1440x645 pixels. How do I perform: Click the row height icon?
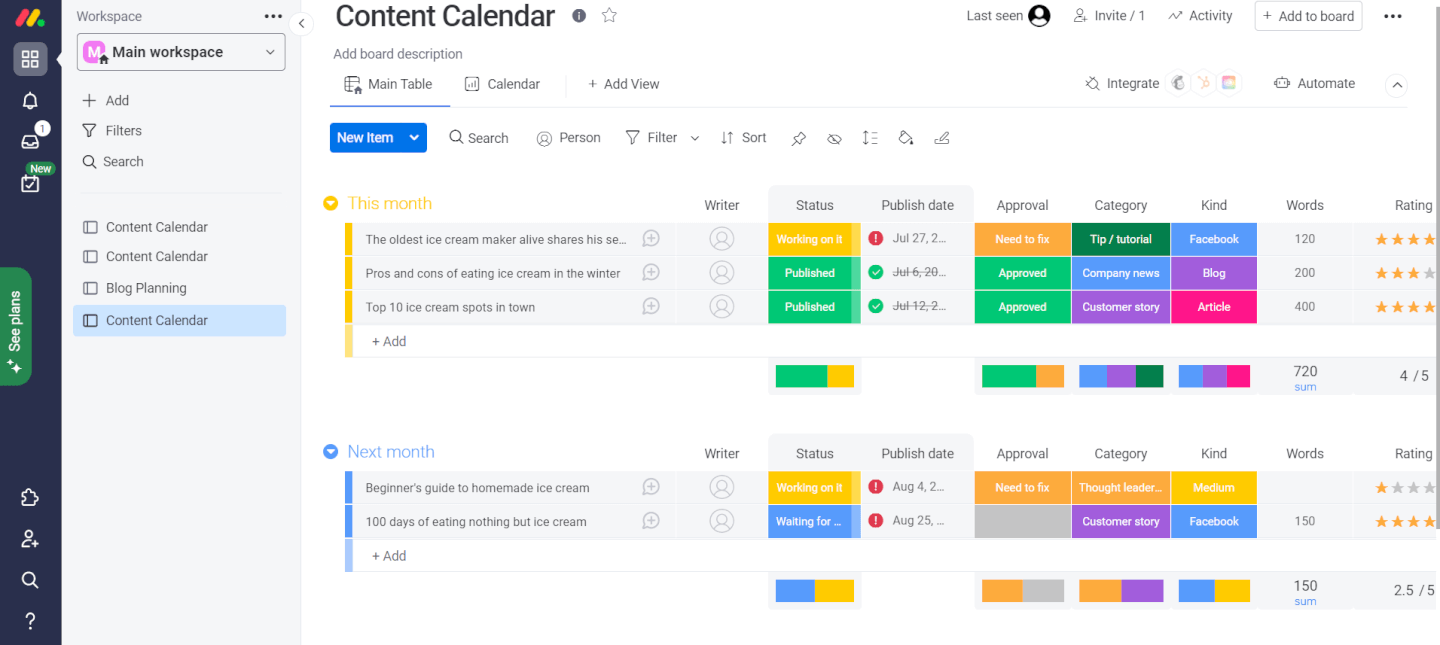tap(870, 138)
